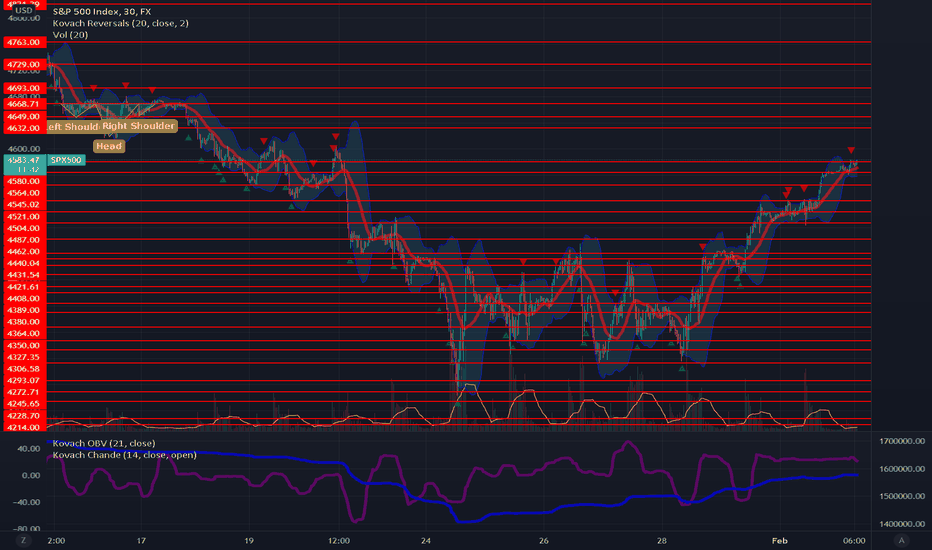Click the -40.00 Chande scale value
Viewport: 932px width, 550px height.
(x=26, y=502)
